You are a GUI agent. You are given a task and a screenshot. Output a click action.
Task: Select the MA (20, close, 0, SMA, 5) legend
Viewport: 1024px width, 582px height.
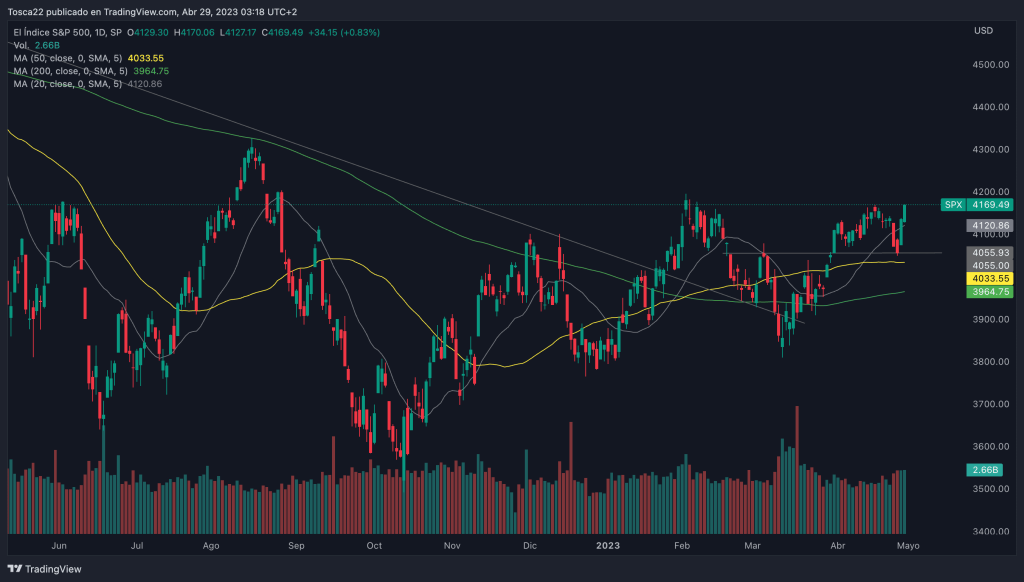coord(69,84)
